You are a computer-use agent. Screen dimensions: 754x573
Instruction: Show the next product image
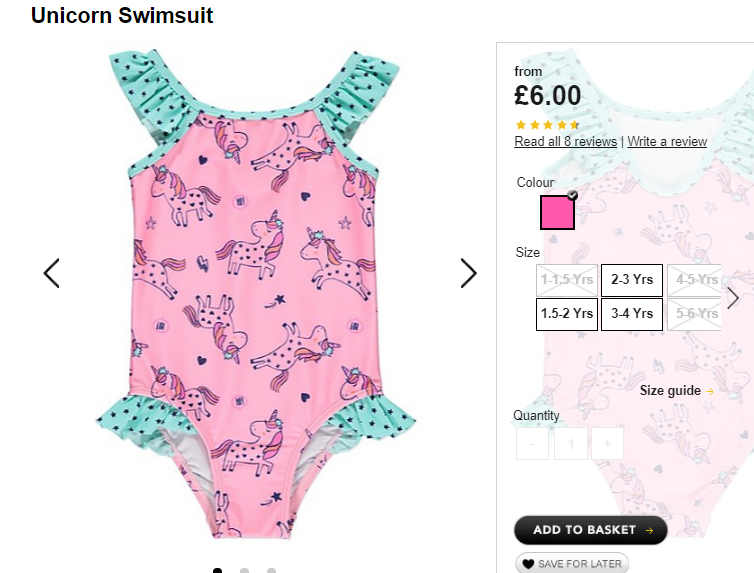tap(468, 273)
